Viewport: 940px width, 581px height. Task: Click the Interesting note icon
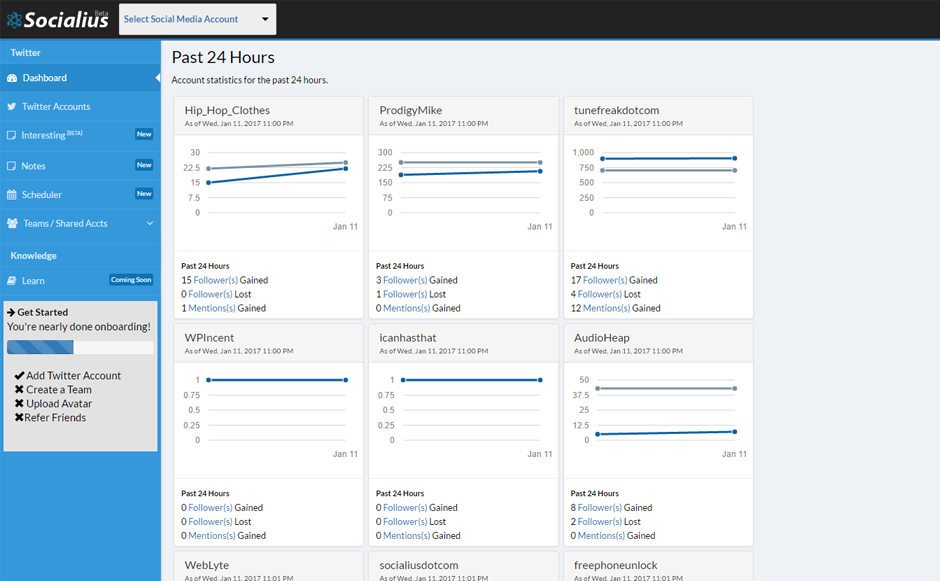click(12, 136)
